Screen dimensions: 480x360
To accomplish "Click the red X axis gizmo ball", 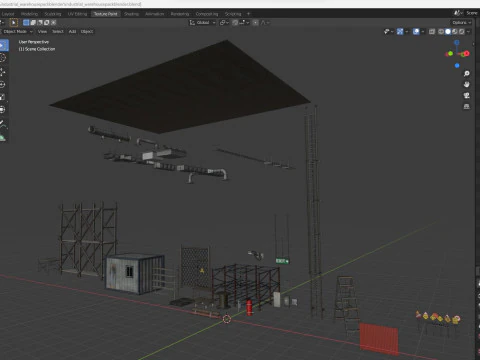I will (466, 54).
